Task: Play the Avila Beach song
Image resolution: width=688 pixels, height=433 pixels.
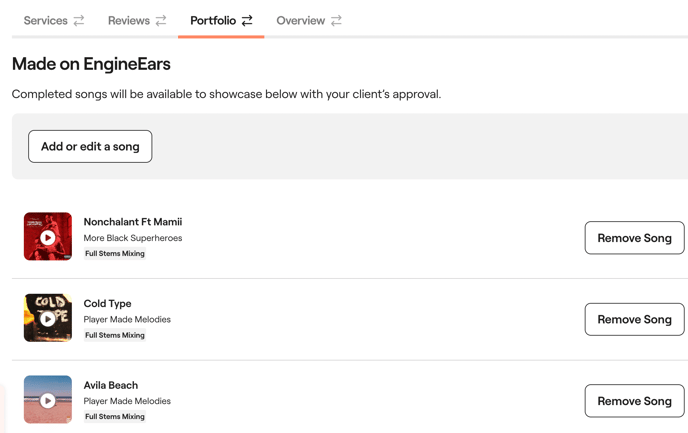Action: (x=48, y=401)
